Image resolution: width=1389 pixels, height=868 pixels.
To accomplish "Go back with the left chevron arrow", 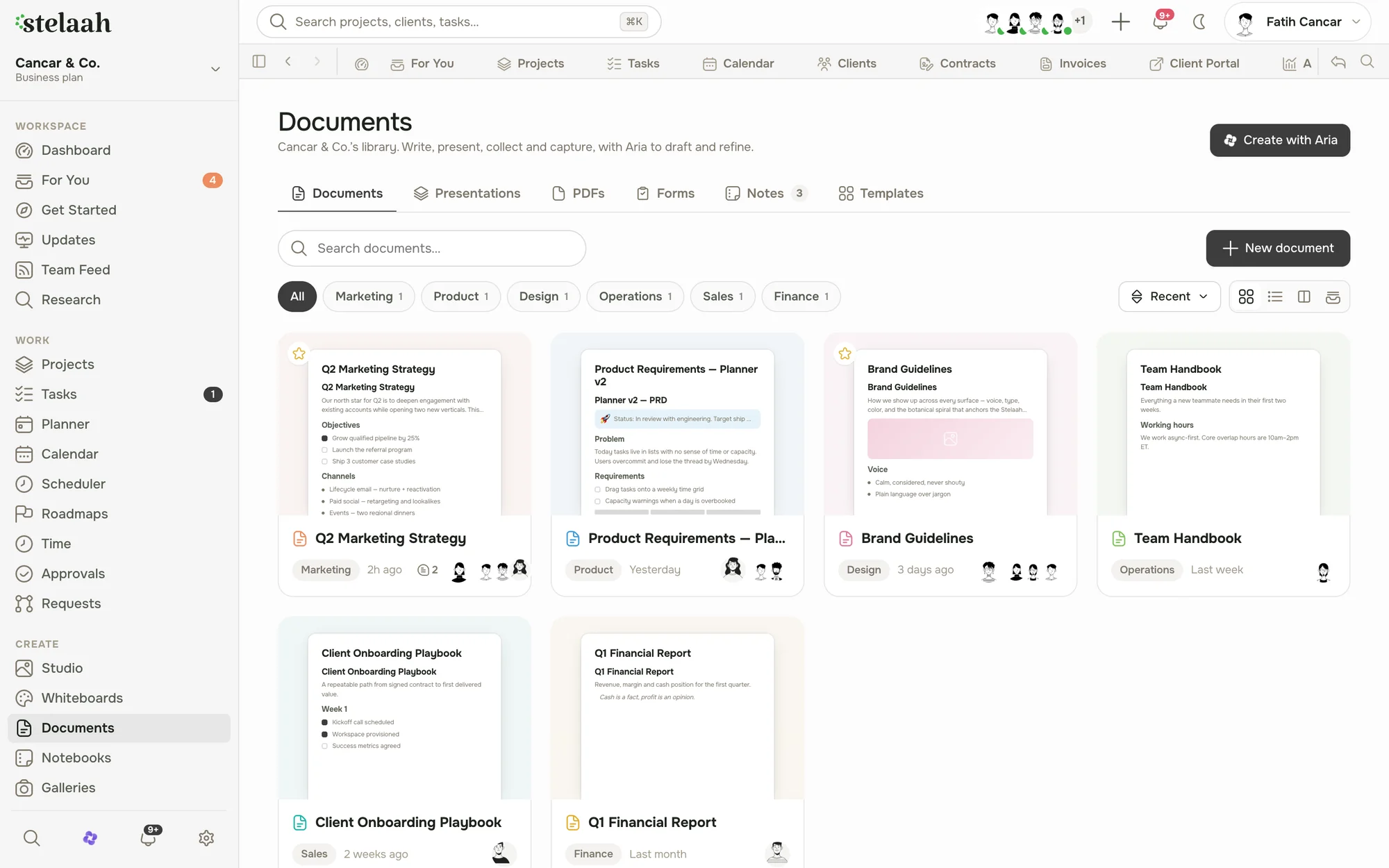I will pyautogui.click(x=288, y=62).
